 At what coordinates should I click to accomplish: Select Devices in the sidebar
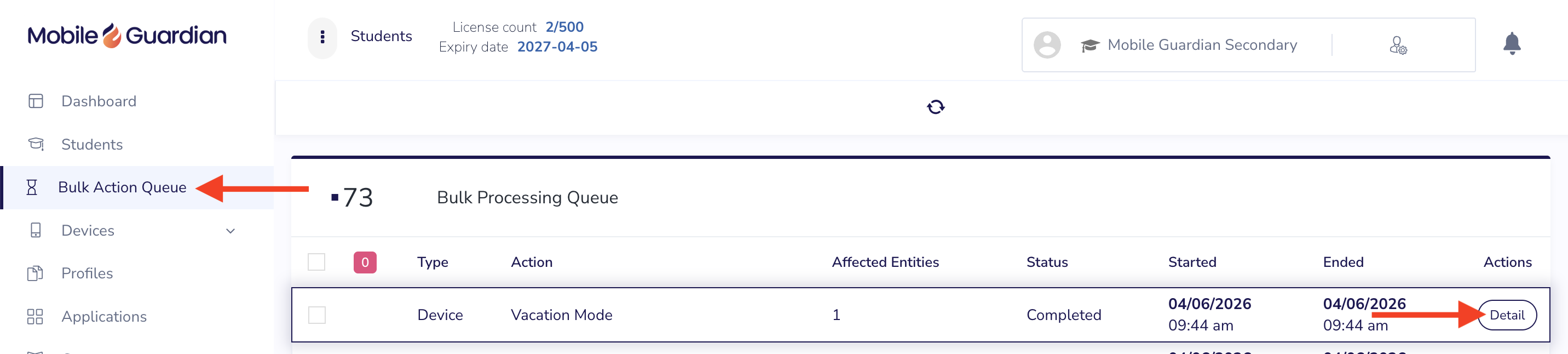pos(88,231)
